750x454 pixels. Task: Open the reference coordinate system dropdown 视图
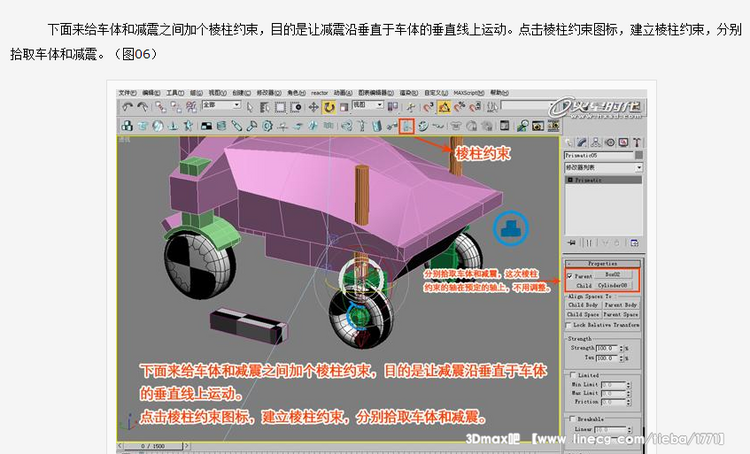pyautogui.click(x=369, y=105)
